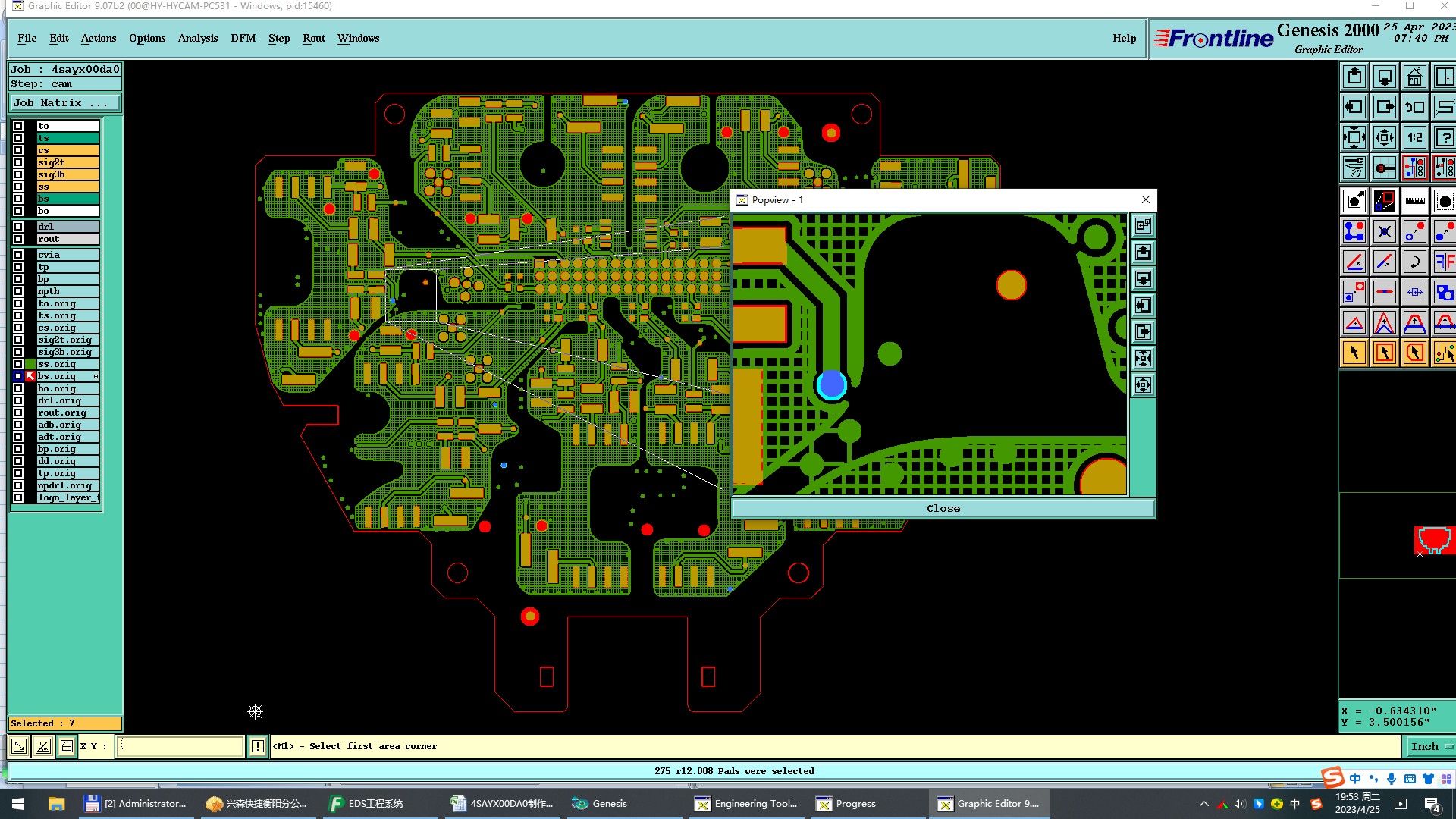Toggle the checkbox for layer ts
The width and height of the screenshot is (1456, 819).
click(x=18, y=138)
